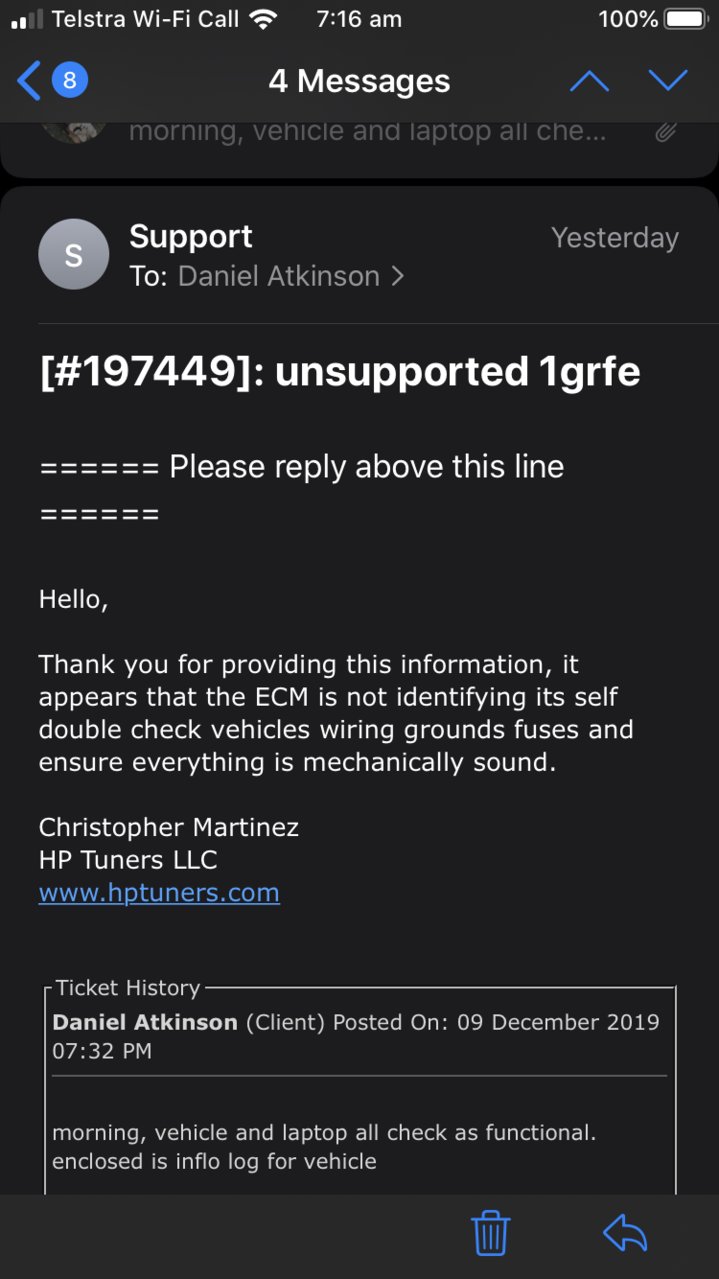Tap the Wi-Fi signal icon in status bar
The height and width of the screenshot is (1279, 719).
point(264,19)
